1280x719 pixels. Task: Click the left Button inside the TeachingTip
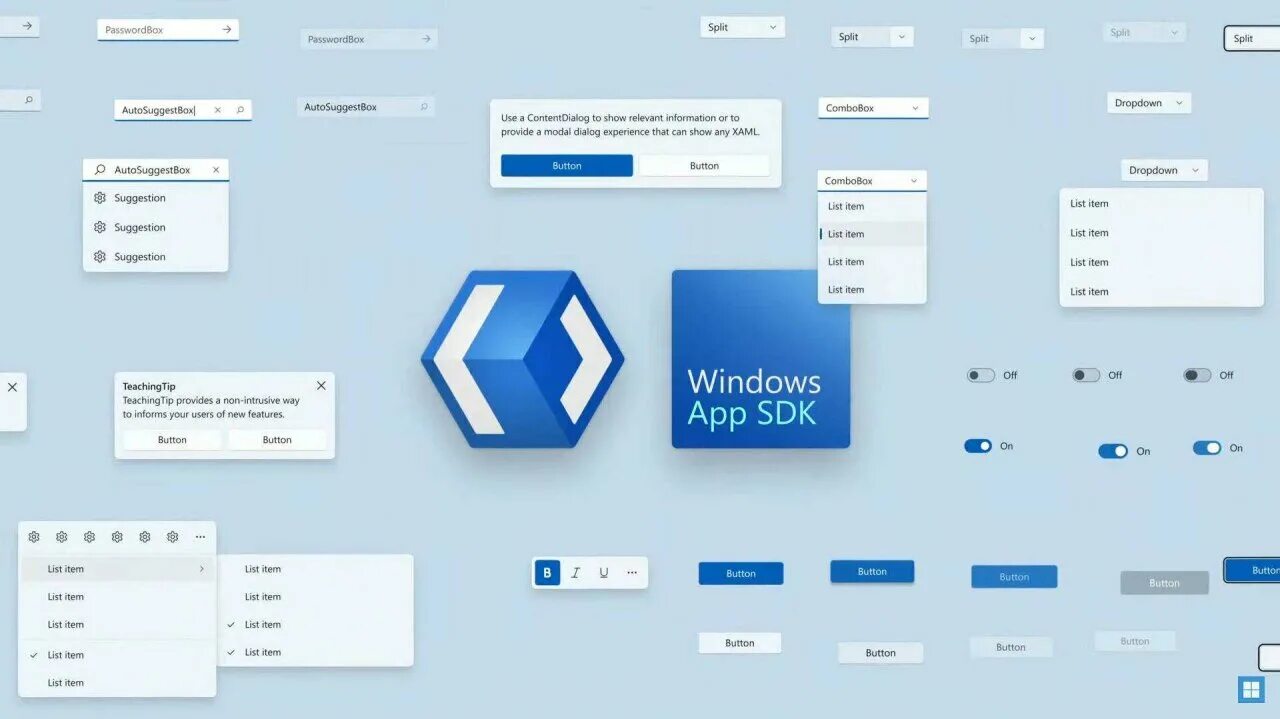[x=171, y=439]
